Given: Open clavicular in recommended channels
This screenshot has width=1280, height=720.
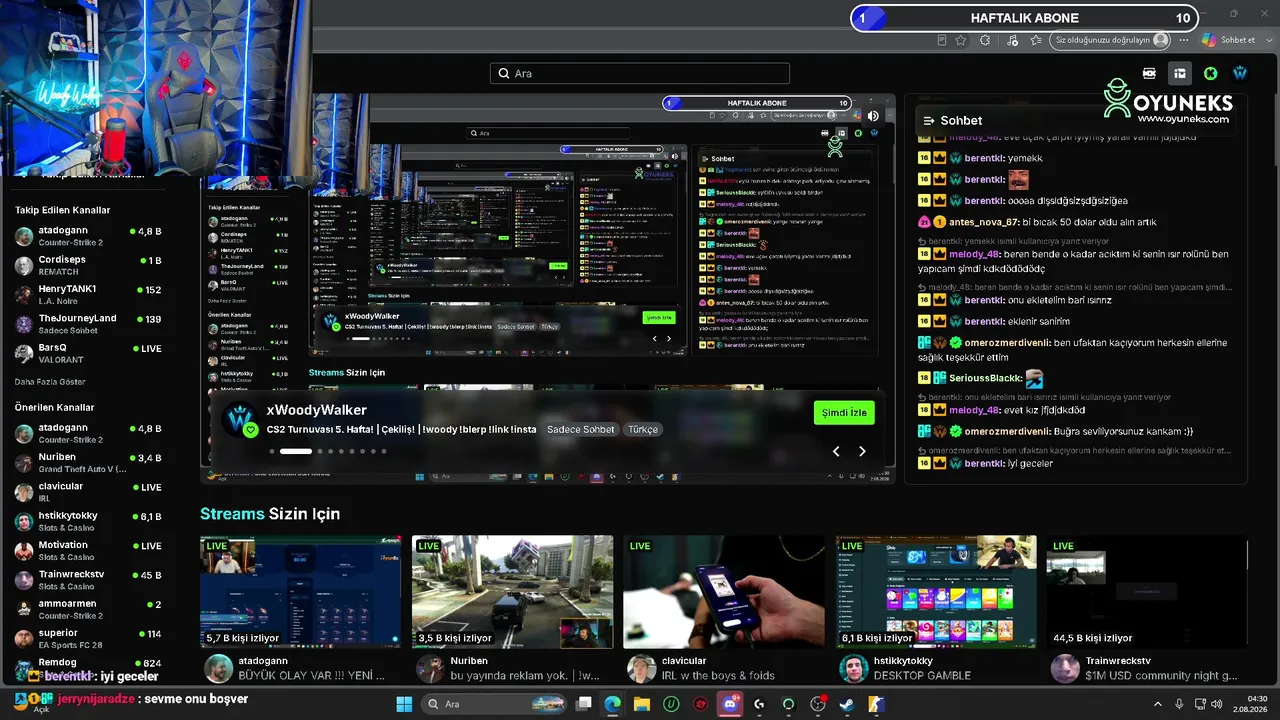Looking at the screenshot, I should pyautogui.click(x=88, y=491).
